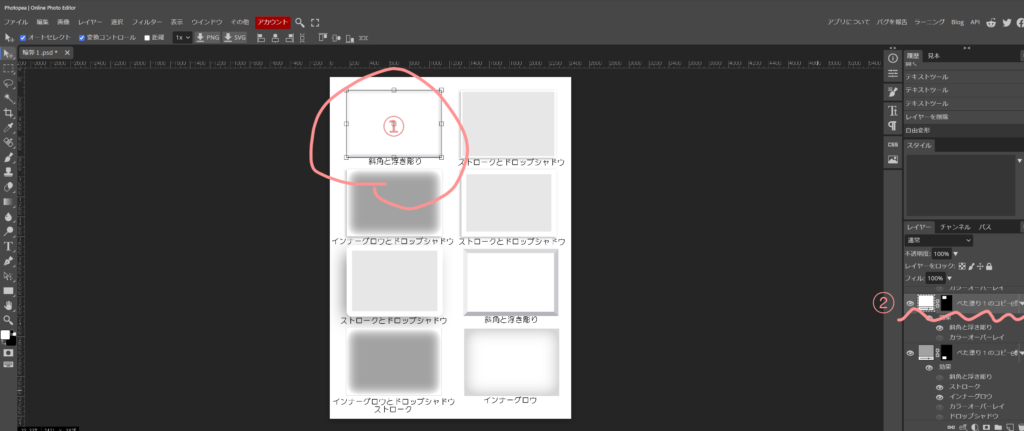The width and height of the screenshot is (1024, 431).
Task: Click the red アカウント button
Action: (272, 21)
